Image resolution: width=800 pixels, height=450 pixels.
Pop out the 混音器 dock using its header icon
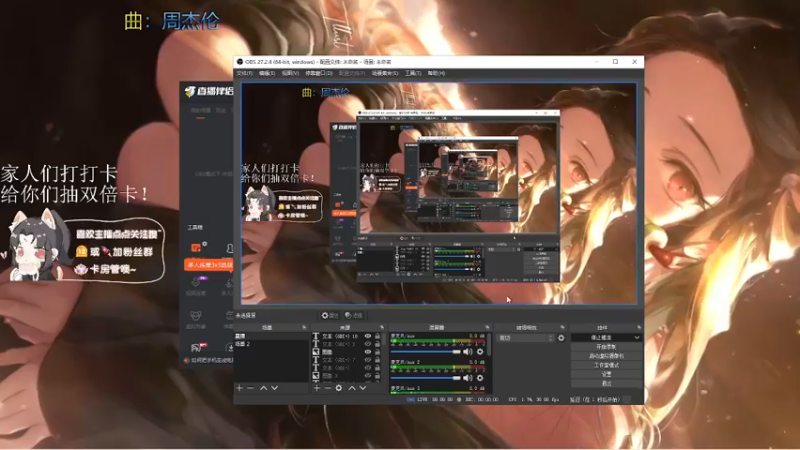click(x=487, y=328)
